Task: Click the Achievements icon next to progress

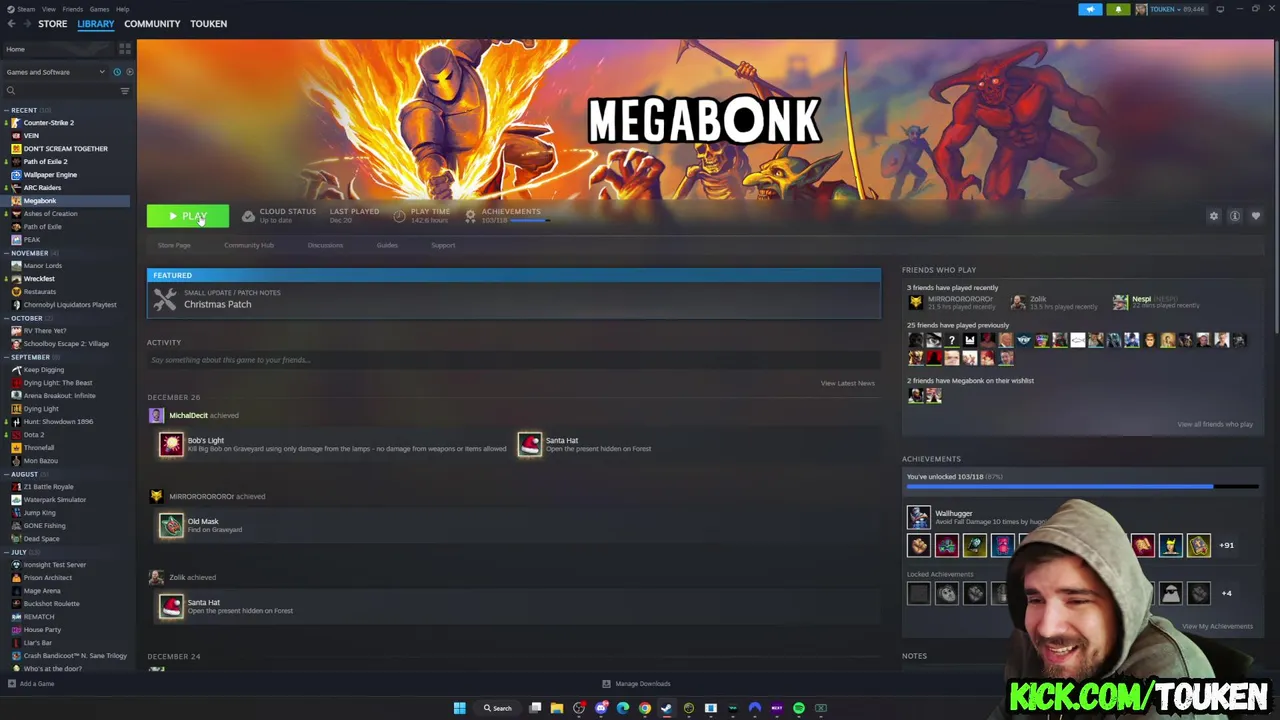Action: click(470, 216)
